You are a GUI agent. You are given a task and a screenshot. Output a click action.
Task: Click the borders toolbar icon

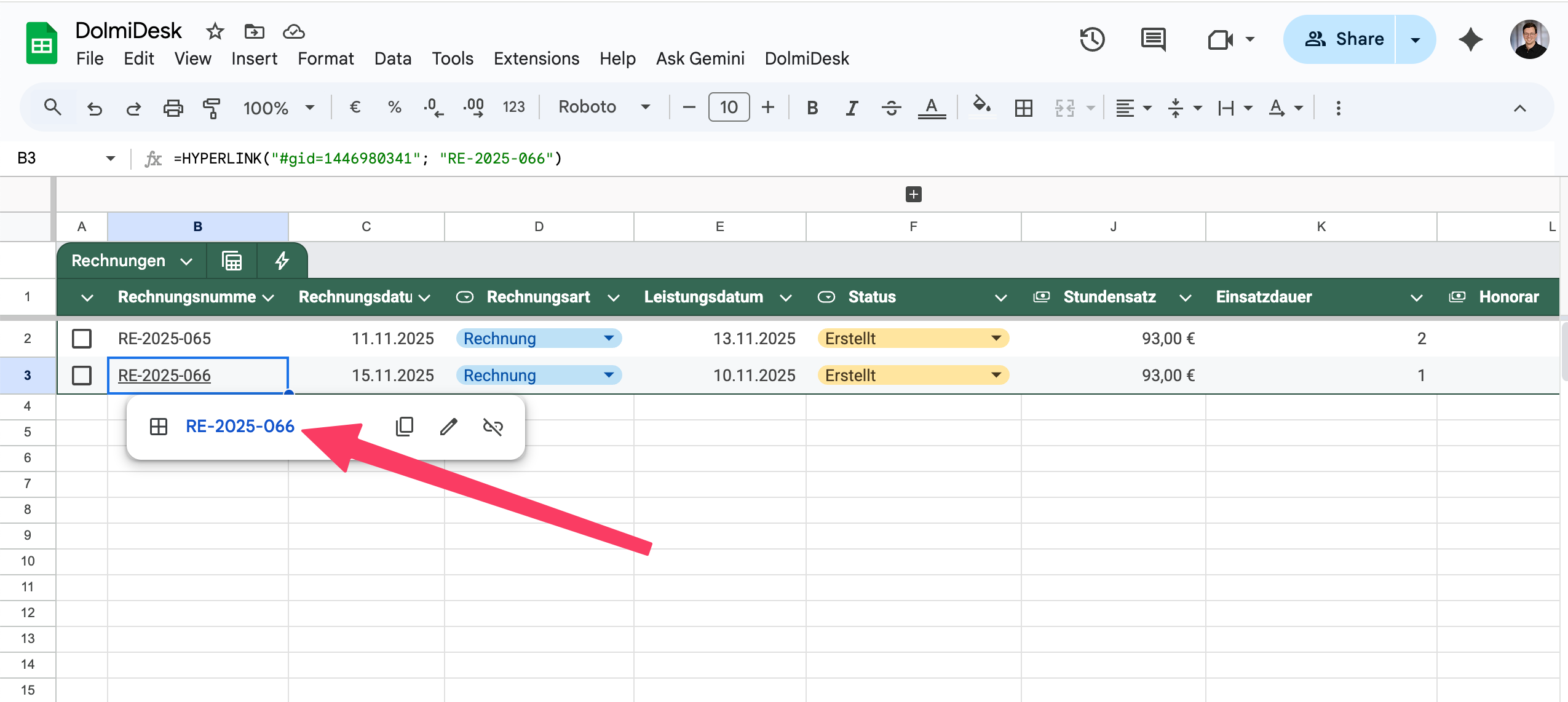point(1023,108)
